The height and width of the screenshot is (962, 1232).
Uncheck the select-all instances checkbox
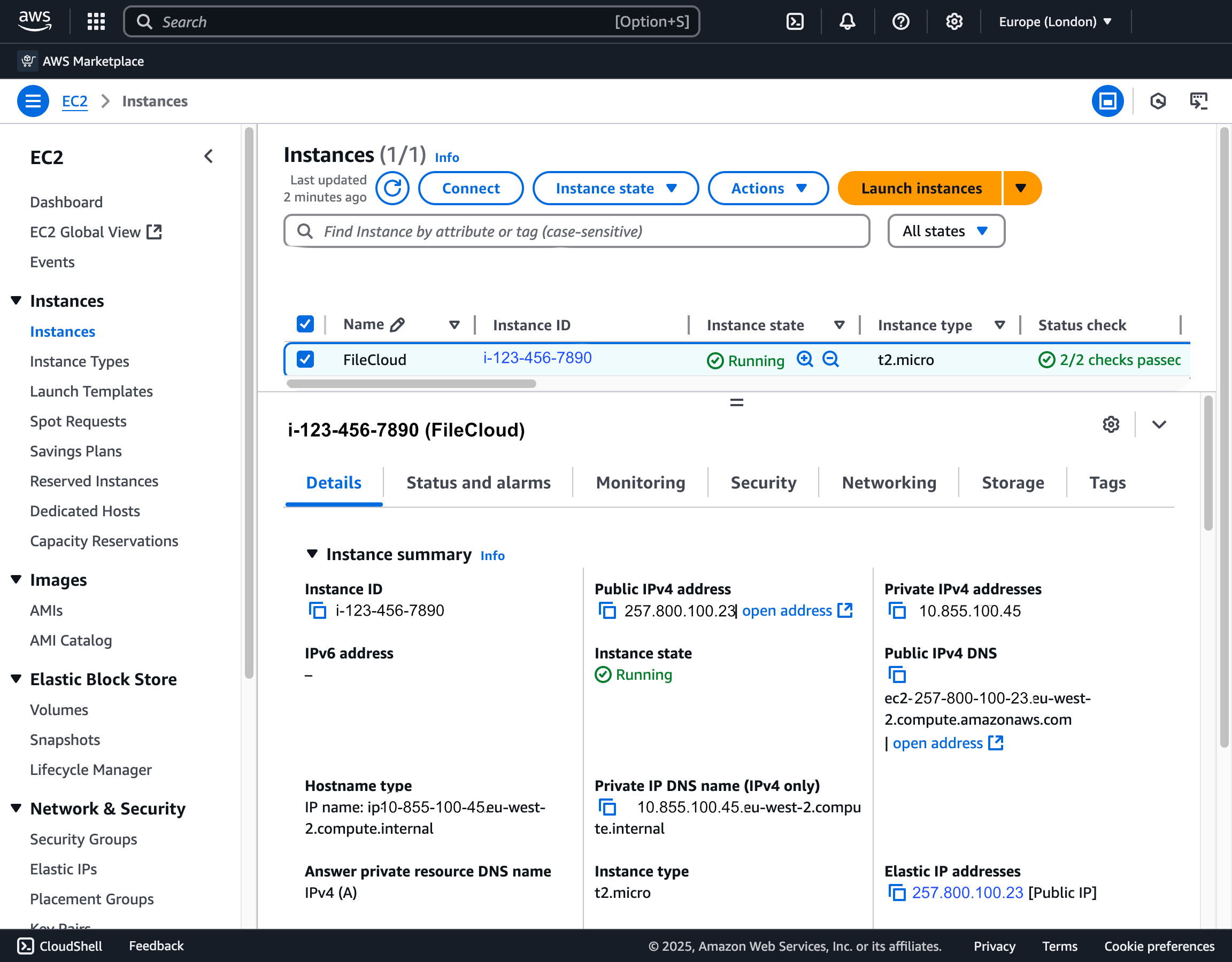(305, 324)
